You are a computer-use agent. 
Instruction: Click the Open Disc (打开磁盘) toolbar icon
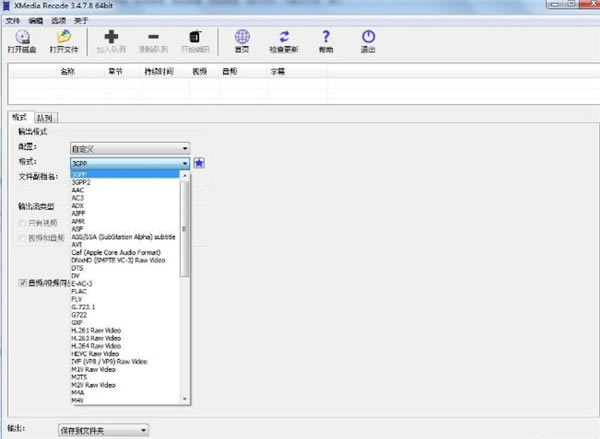coord(22,37)
